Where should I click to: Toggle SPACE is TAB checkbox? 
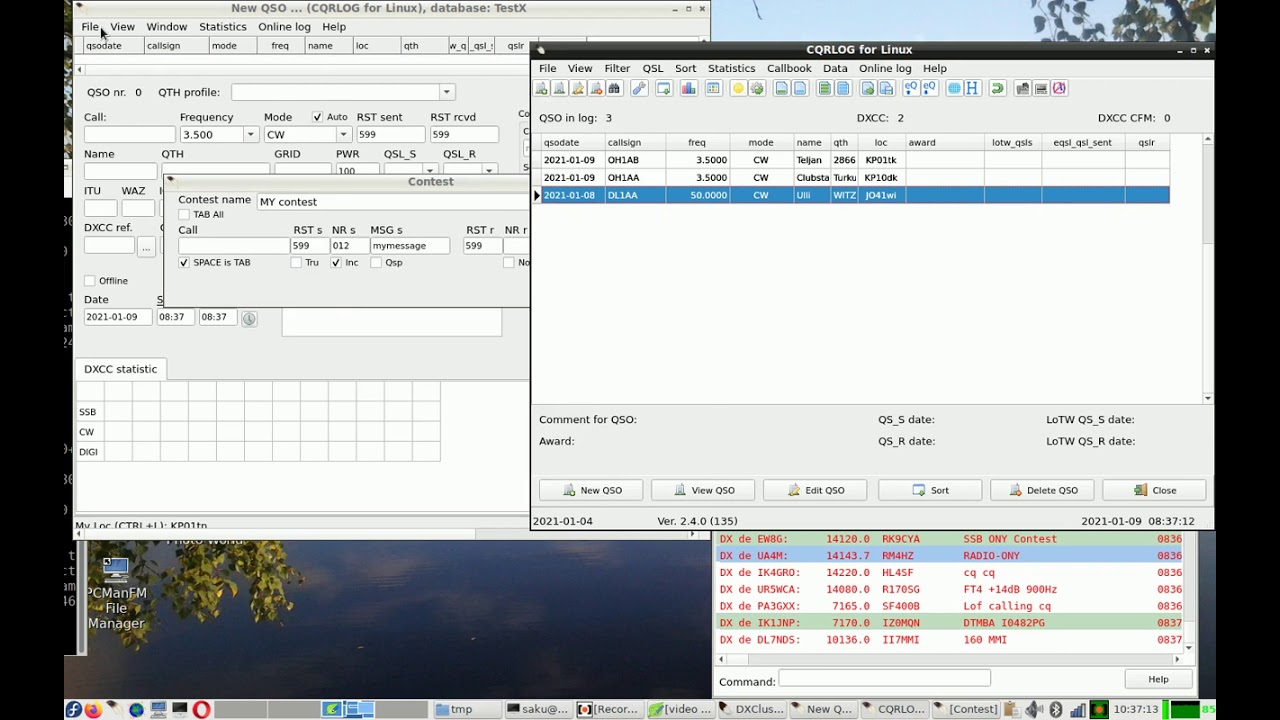[184, 263]
